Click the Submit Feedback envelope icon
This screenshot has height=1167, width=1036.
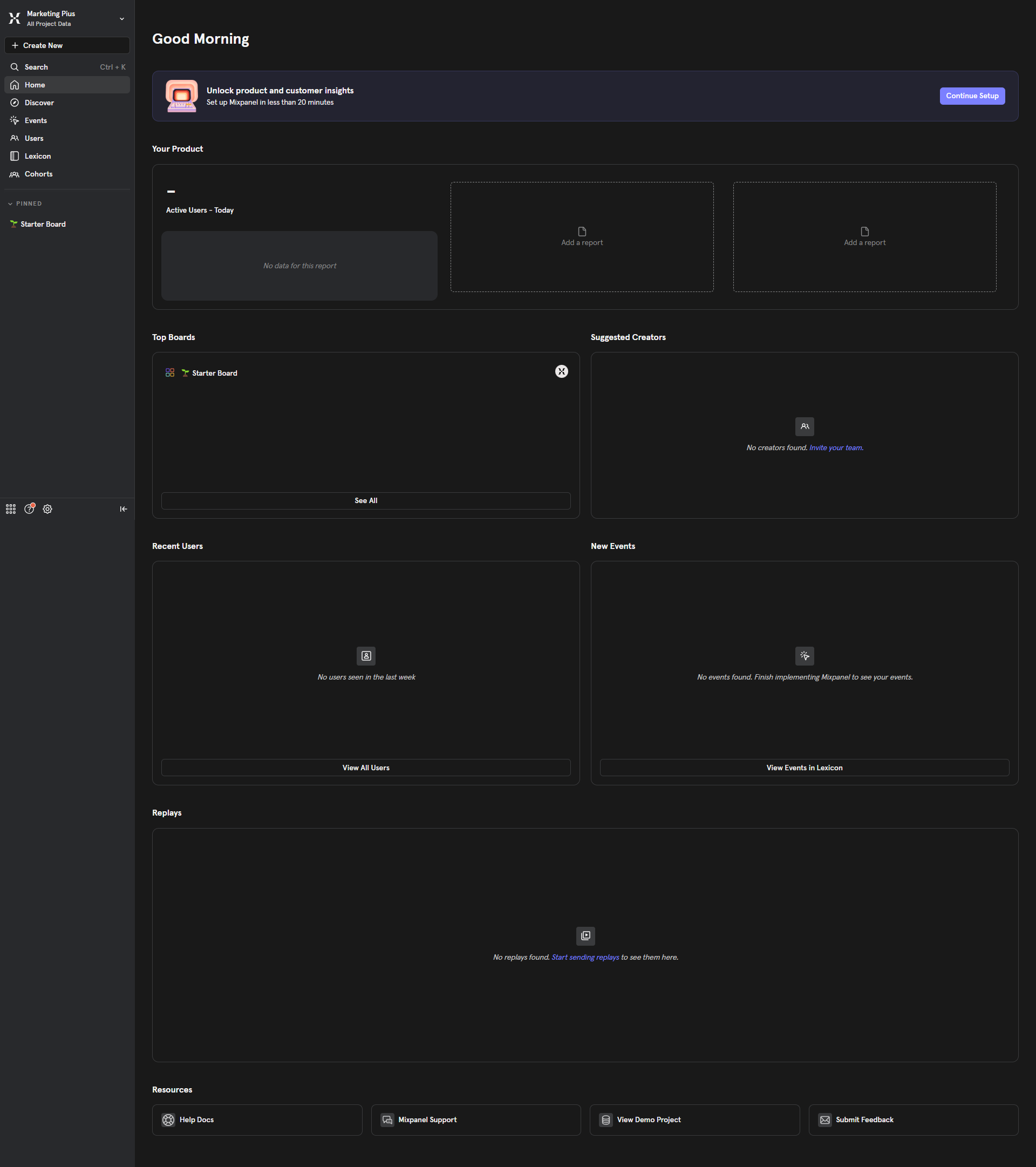[825, 1119]
